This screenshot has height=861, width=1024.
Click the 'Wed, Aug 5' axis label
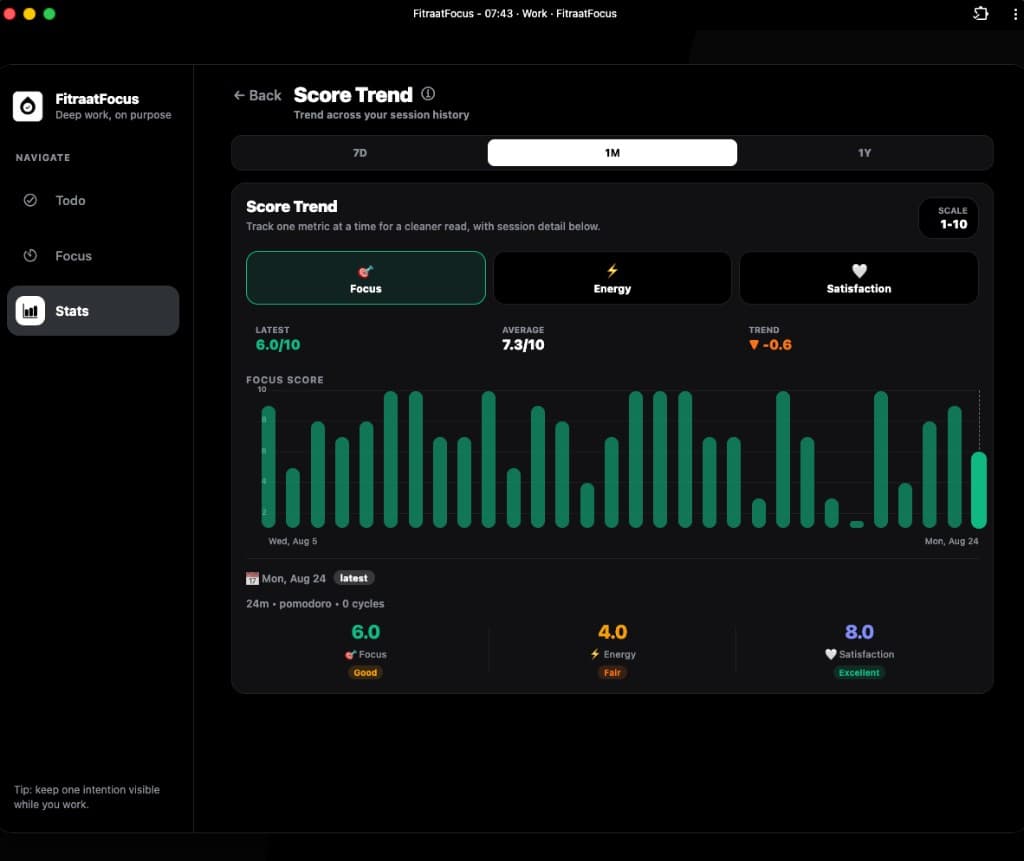coord(293,541)
